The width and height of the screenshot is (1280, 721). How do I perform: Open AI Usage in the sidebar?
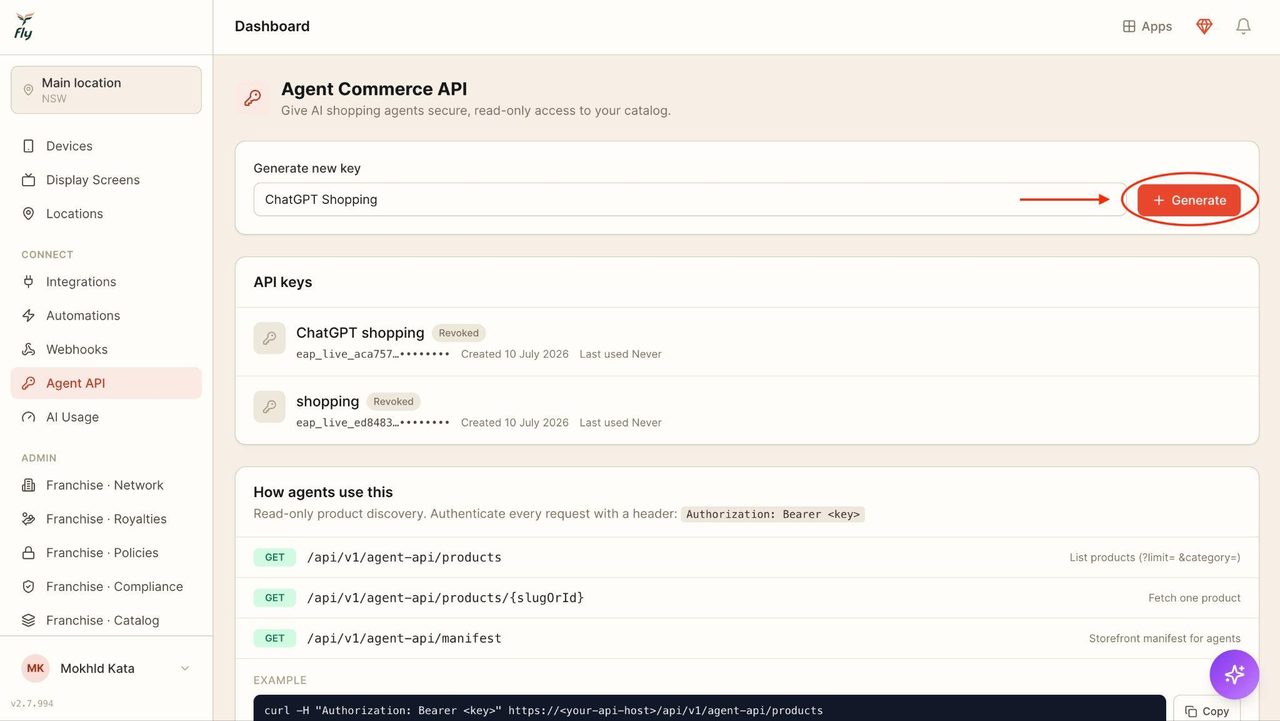pyautogui.click(x=106, y=417)
